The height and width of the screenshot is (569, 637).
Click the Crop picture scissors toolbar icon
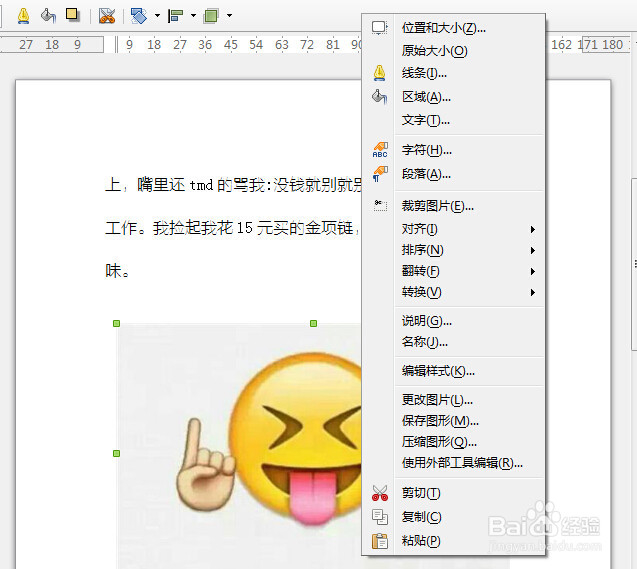point(107,16)
